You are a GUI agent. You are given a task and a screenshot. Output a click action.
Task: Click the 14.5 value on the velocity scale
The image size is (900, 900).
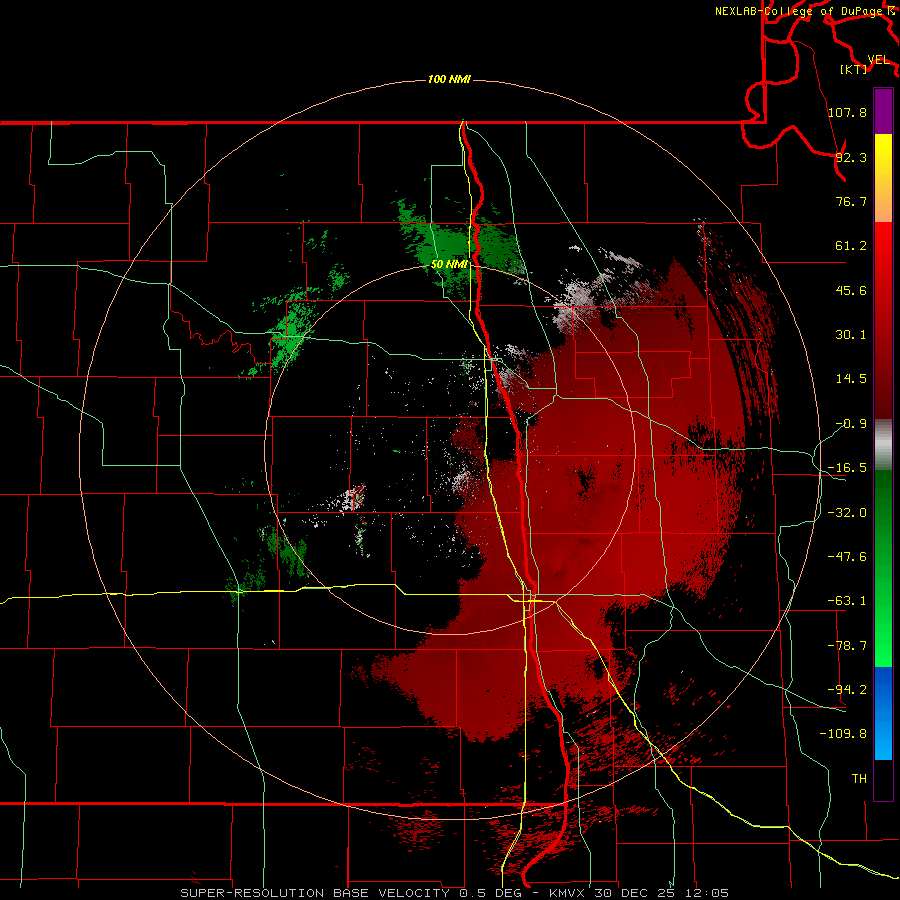coord(851,379)
